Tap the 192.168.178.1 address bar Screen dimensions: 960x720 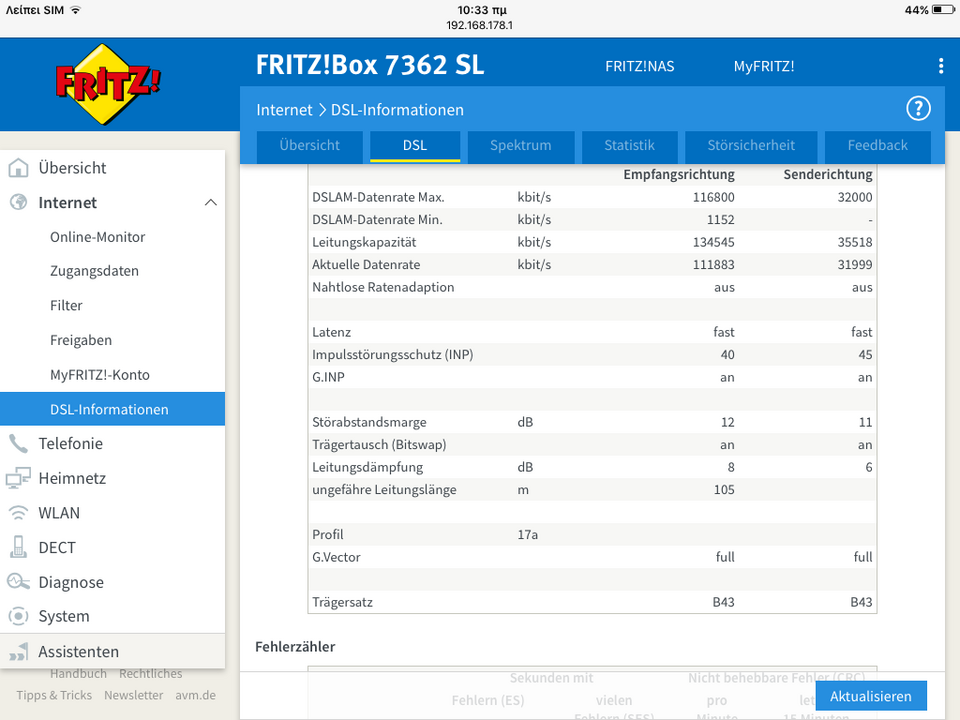tap(479, 25)
